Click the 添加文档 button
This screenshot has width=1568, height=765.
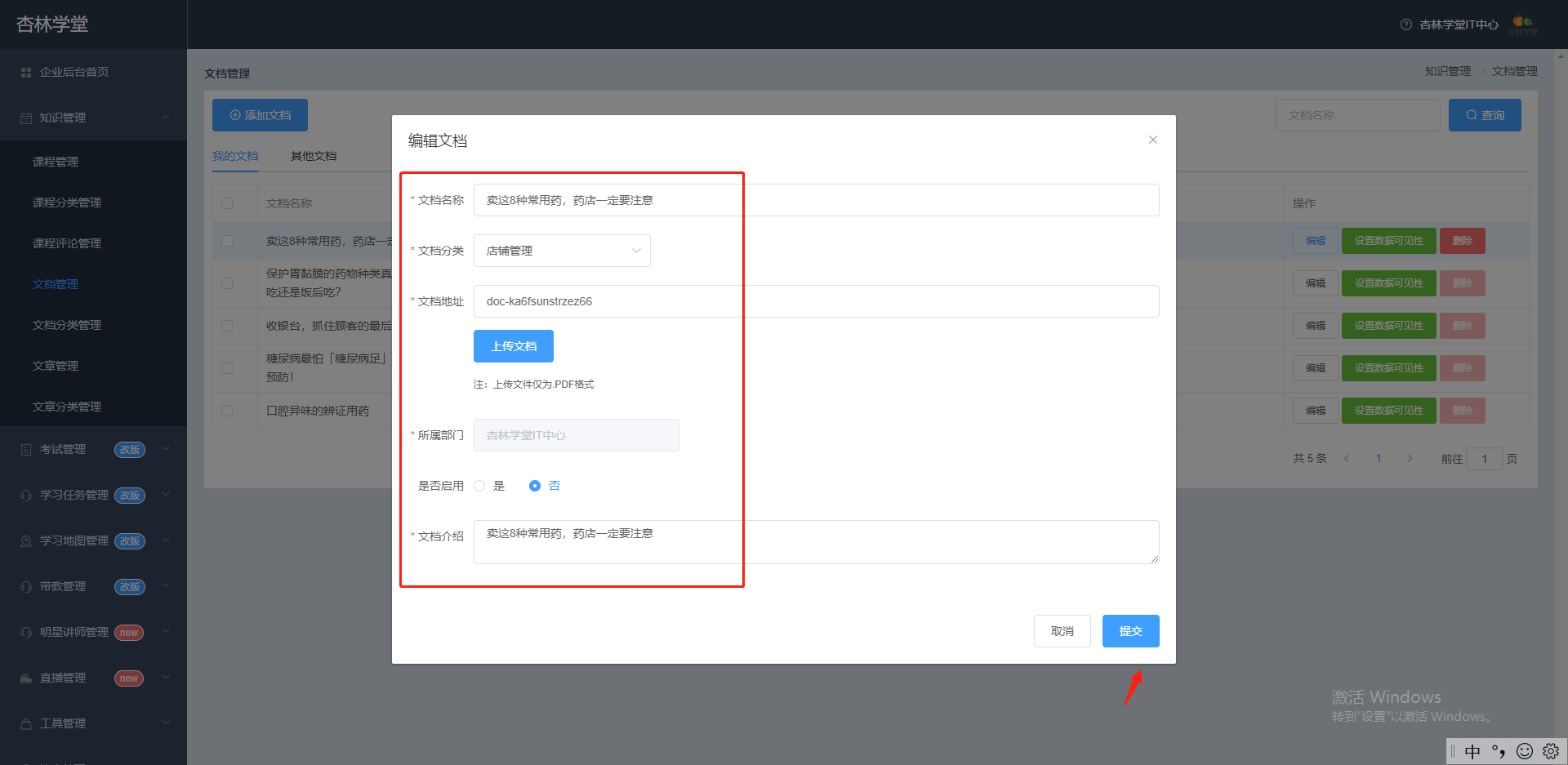click(260, 115)
